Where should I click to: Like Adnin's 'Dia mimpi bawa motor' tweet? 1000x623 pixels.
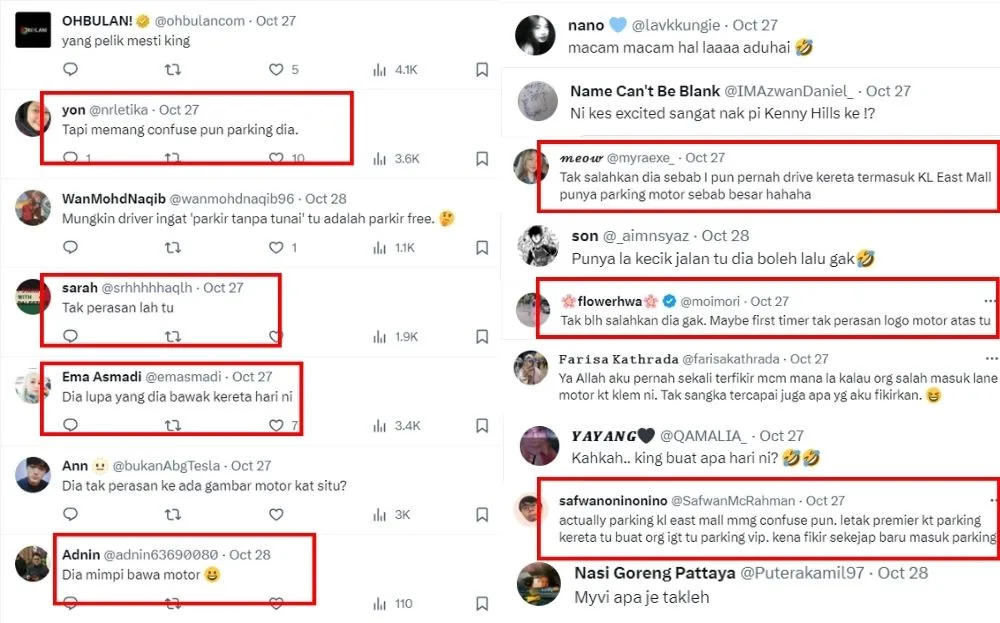(x=277, y=604)
